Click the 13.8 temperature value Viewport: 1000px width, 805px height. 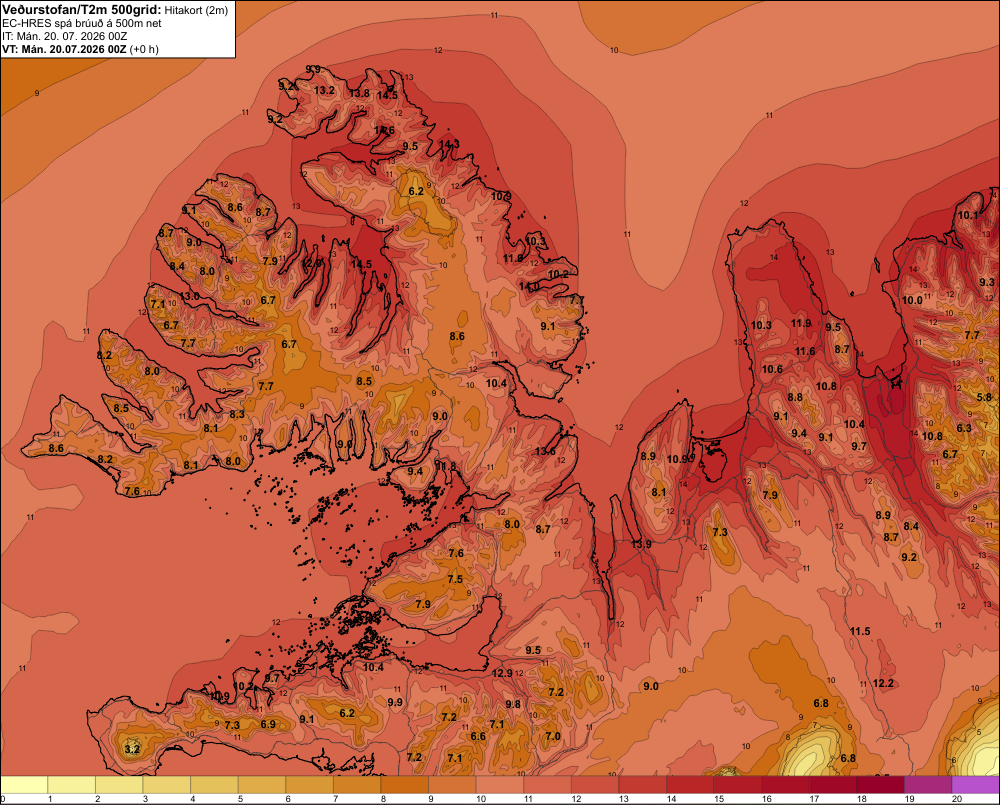point(359,93)
